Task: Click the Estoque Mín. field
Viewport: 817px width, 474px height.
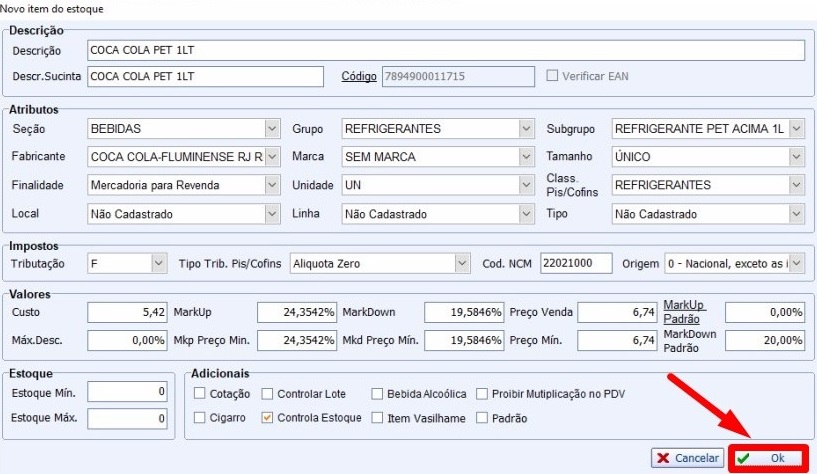Action: pyautogui.click(x=127, y=391)
